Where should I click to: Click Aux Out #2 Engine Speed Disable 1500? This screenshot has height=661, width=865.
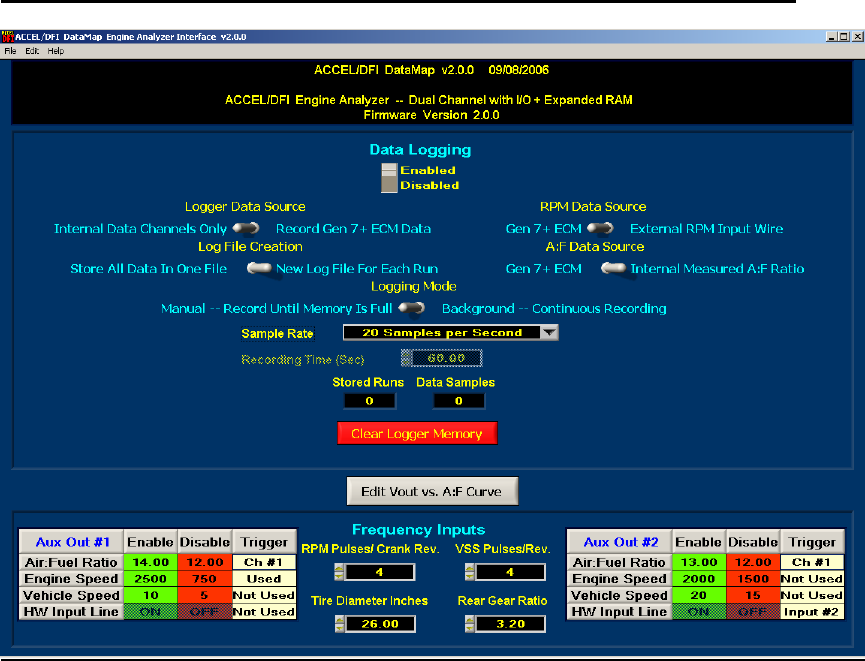(753, 579)
